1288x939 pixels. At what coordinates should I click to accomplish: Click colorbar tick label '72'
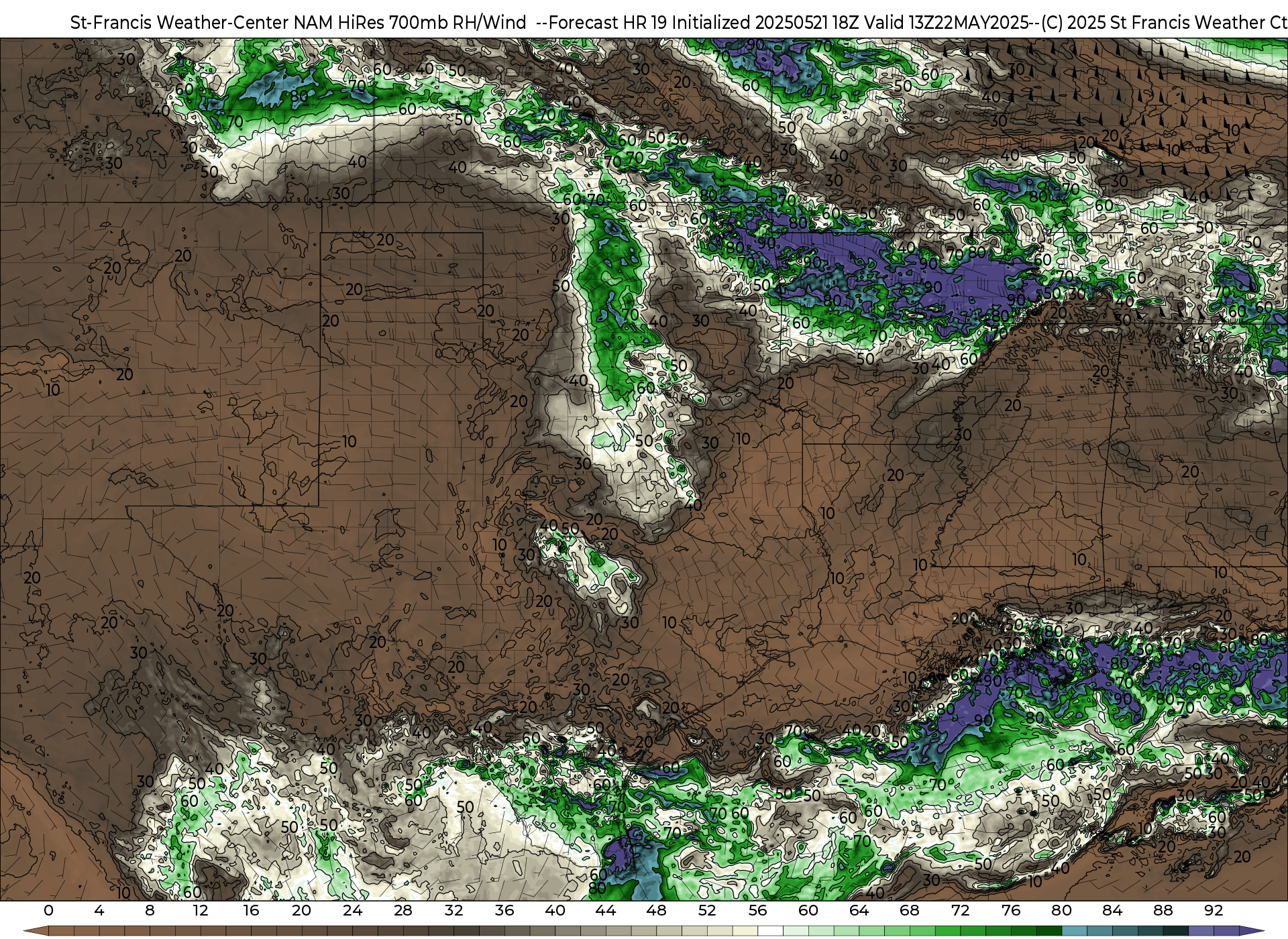[x=960, y=911]
